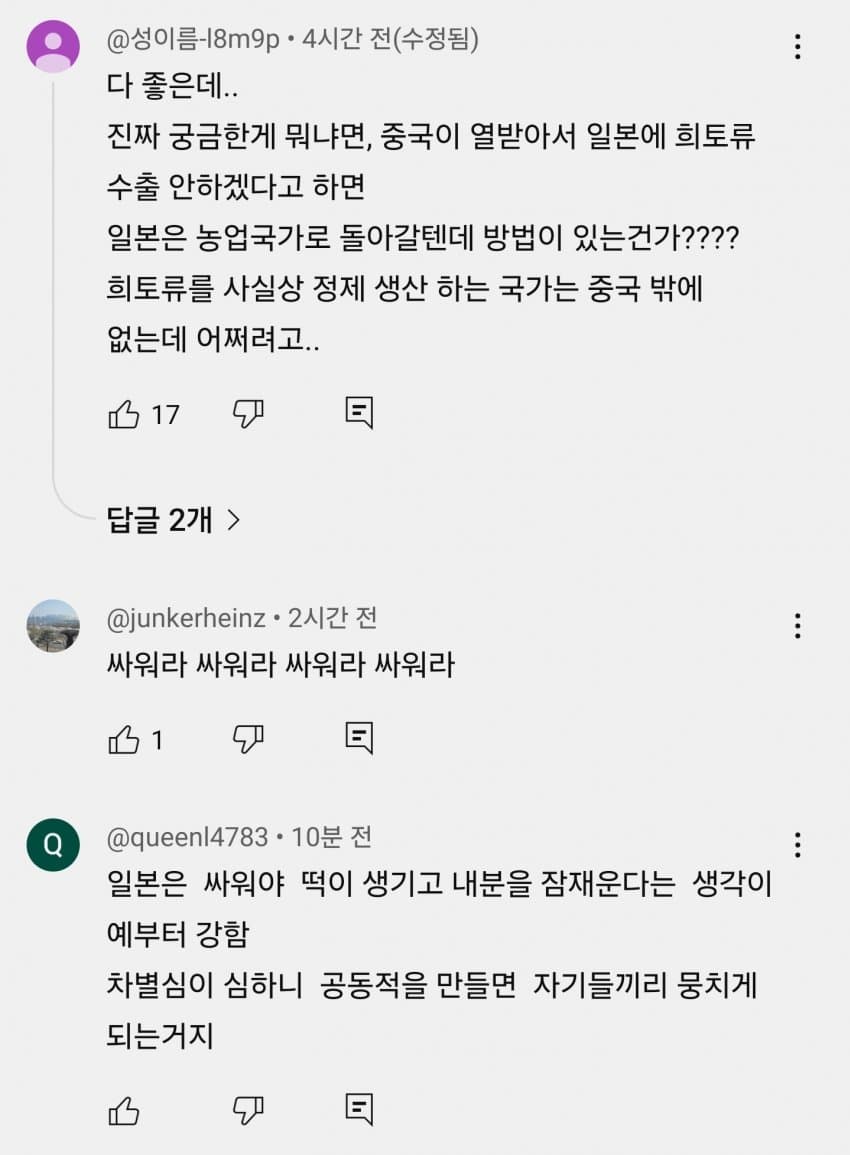Like the @queenl4783 comment
The width and height of the screenshot is (850, 1155).
pos(124,1110)
